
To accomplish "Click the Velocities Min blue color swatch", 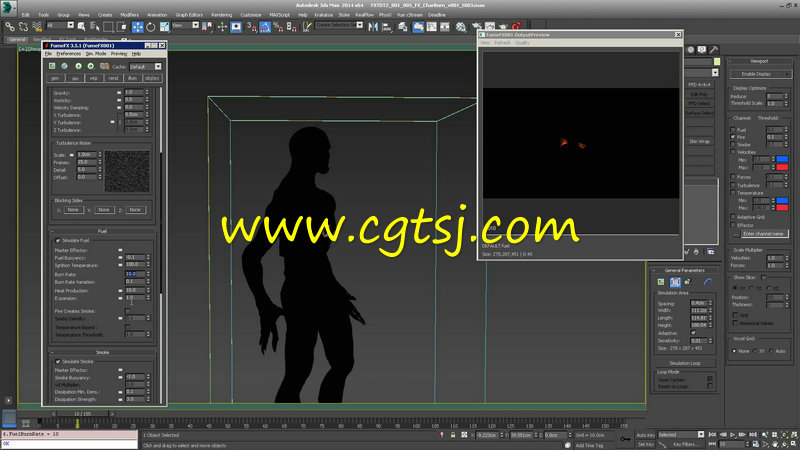I will (x=782, y=159).
